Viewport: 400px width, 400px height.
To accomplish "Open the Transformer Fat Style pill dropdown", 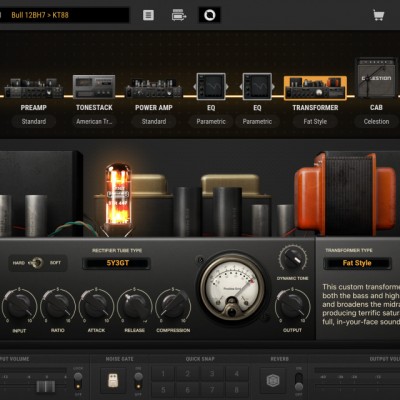I will click(x=315, y=121).
